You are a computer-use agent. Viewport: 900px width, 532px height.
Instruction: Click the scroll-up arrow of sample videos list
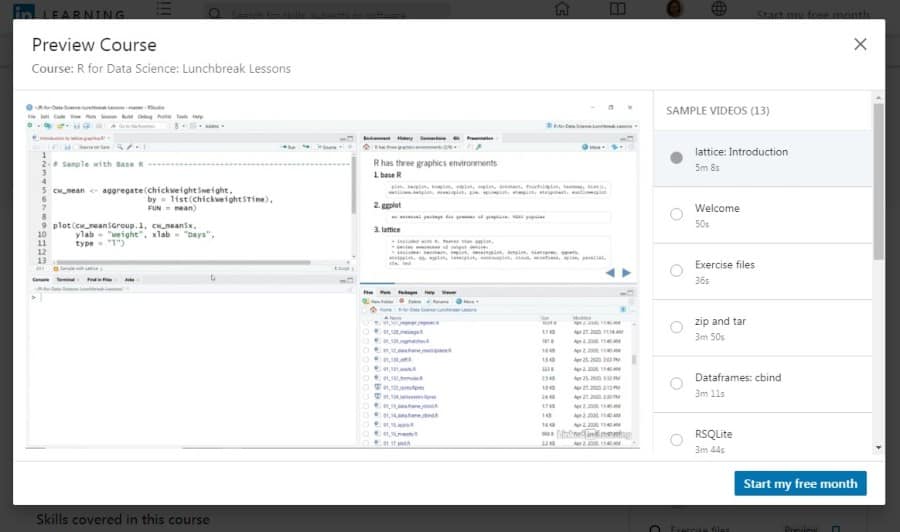click(878, 98)
